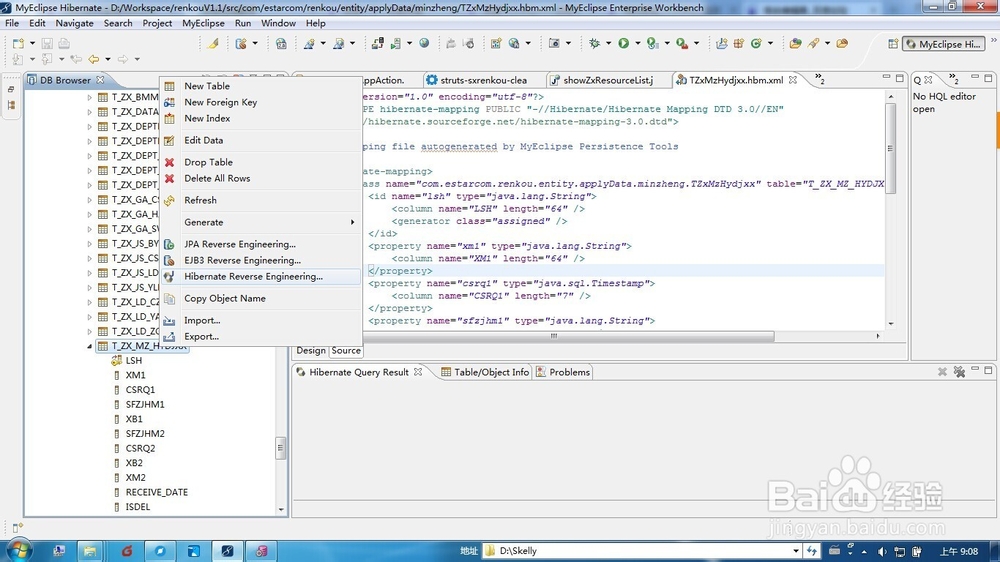Click the Open Perspective icon
Image resolution: width=1000 pixels, height=562 pixels.
(x=893, y=44)
